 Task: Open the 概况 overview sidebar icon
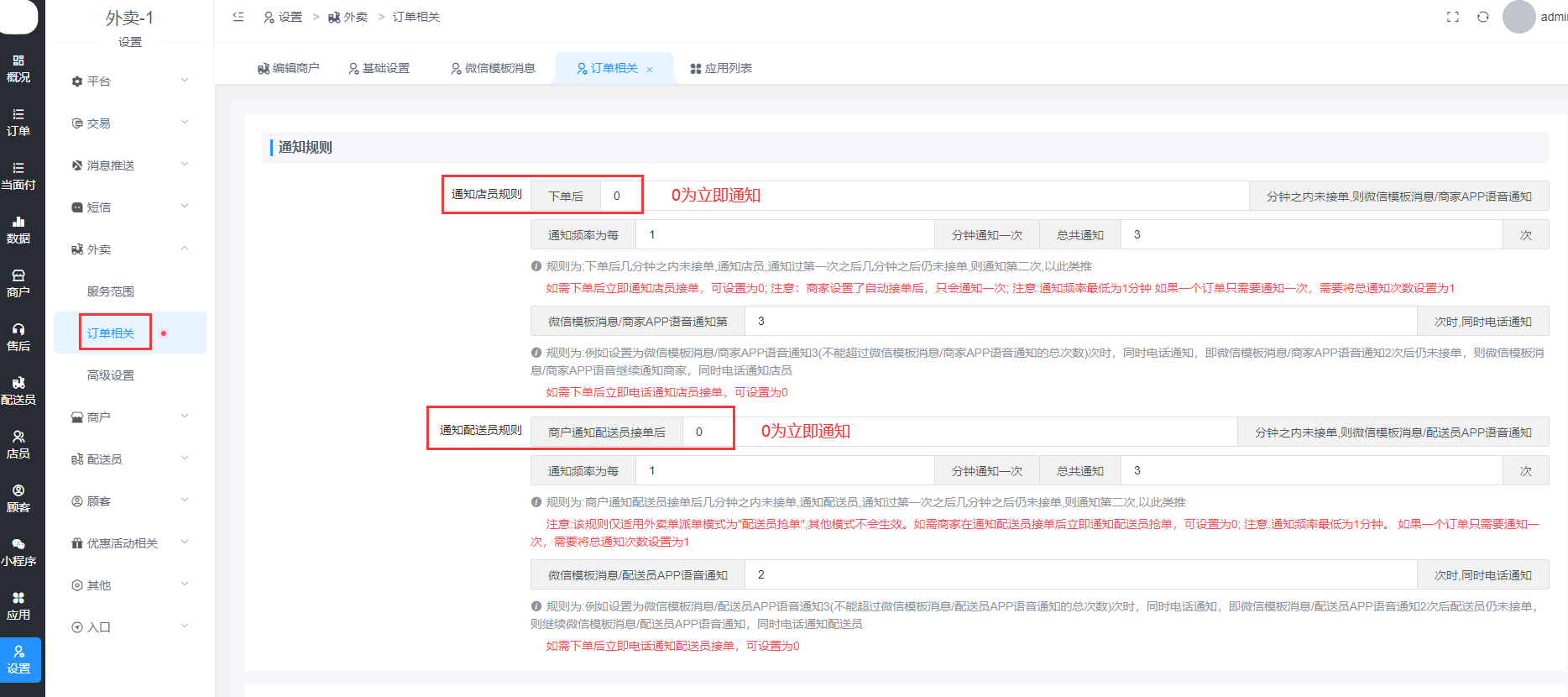pyautogui.click(x=18, y=68)
